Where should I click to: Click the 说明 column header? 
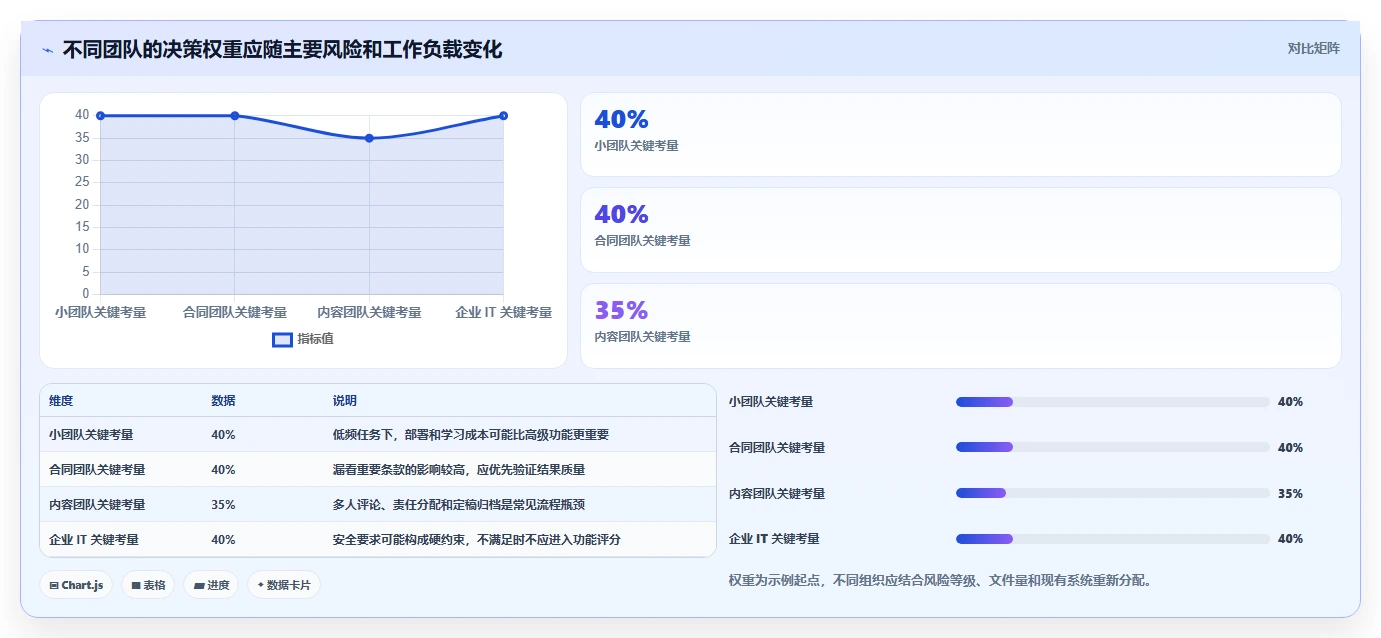[x=345, y=401]
